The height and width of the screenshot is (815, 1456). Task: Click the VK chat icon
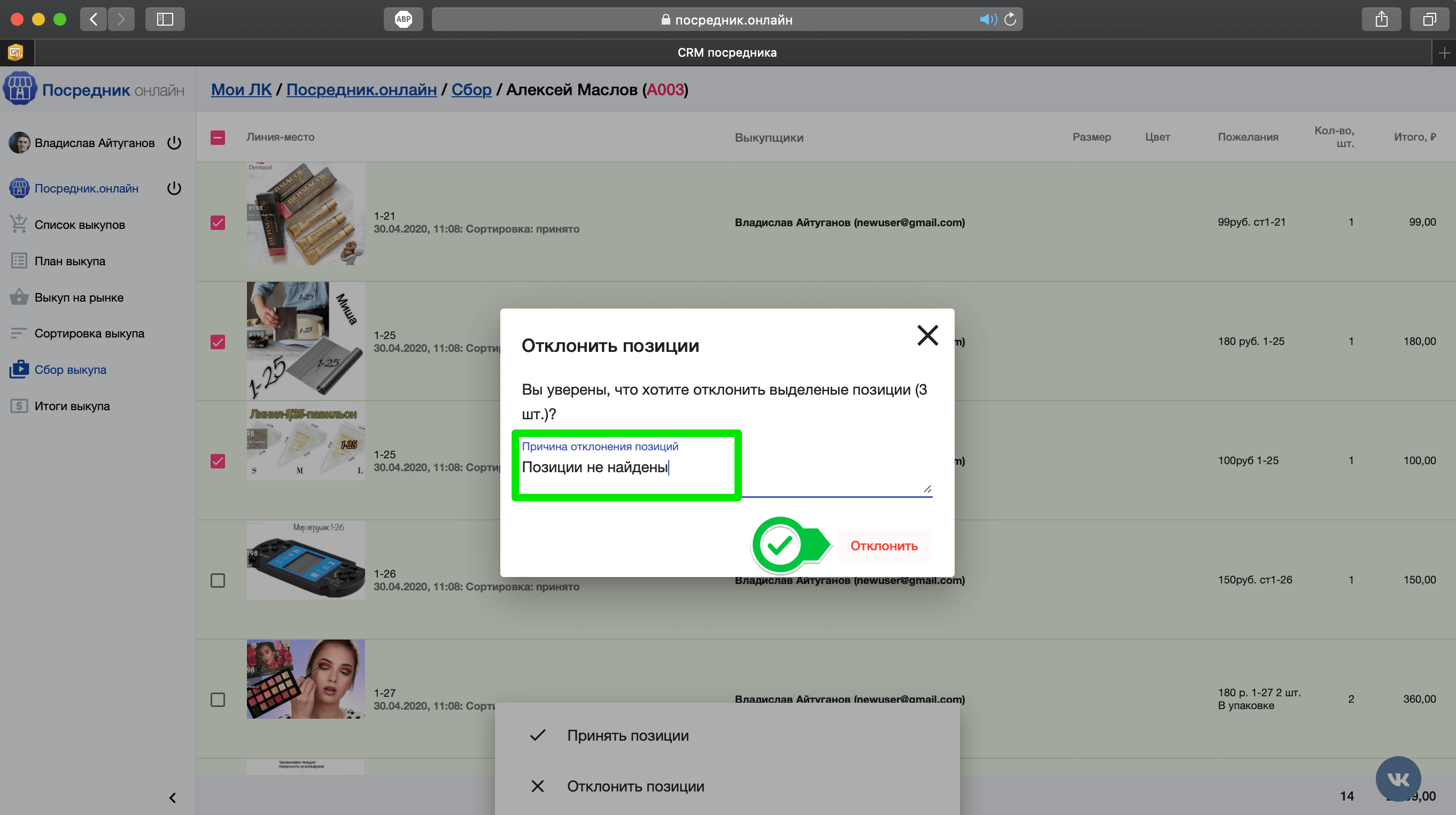[x=1398, y=779]
